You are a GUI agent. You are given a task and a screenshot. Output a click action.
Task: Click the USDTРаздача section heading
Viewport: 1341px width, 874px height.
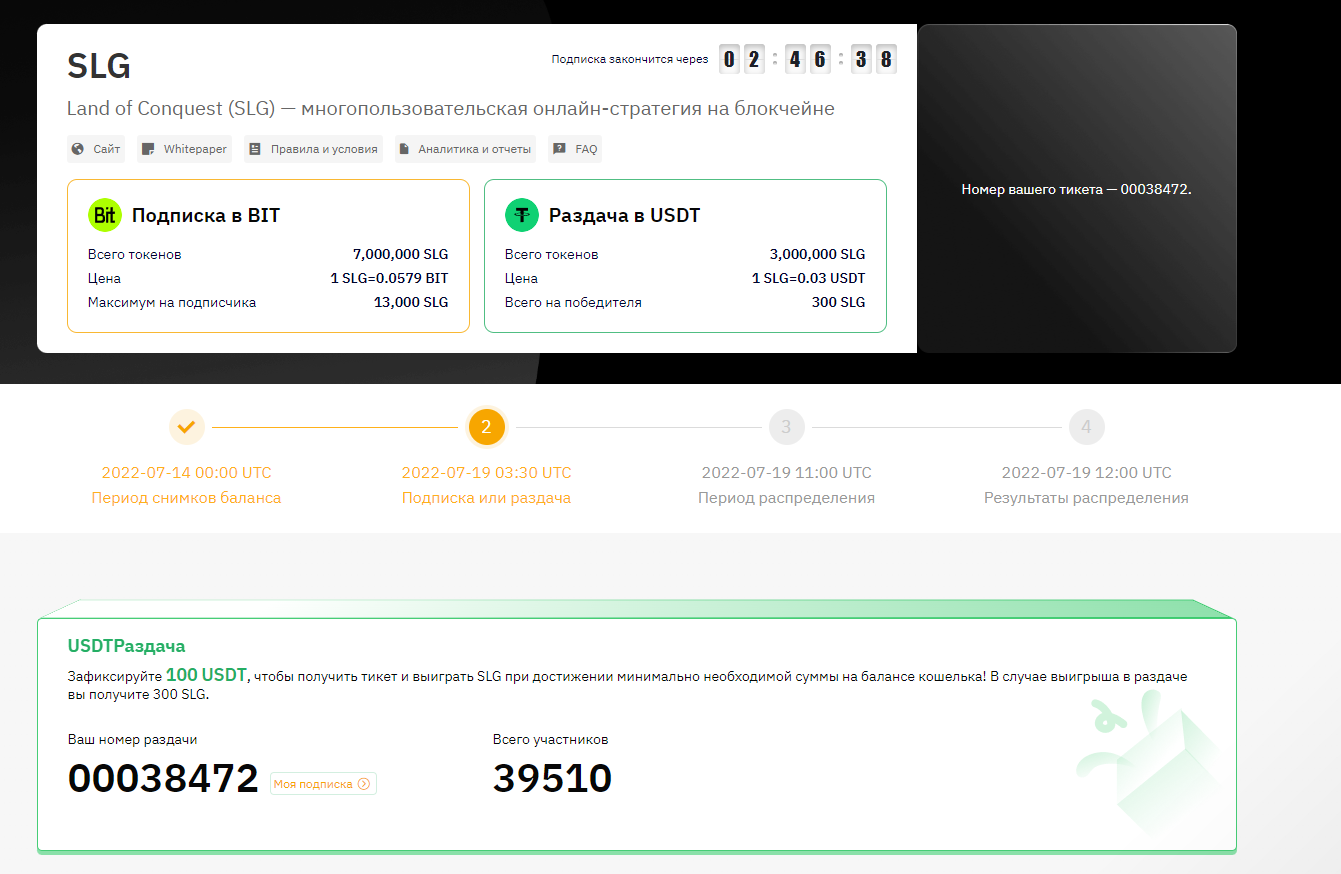pyautogui.click(x=126, y=646)
